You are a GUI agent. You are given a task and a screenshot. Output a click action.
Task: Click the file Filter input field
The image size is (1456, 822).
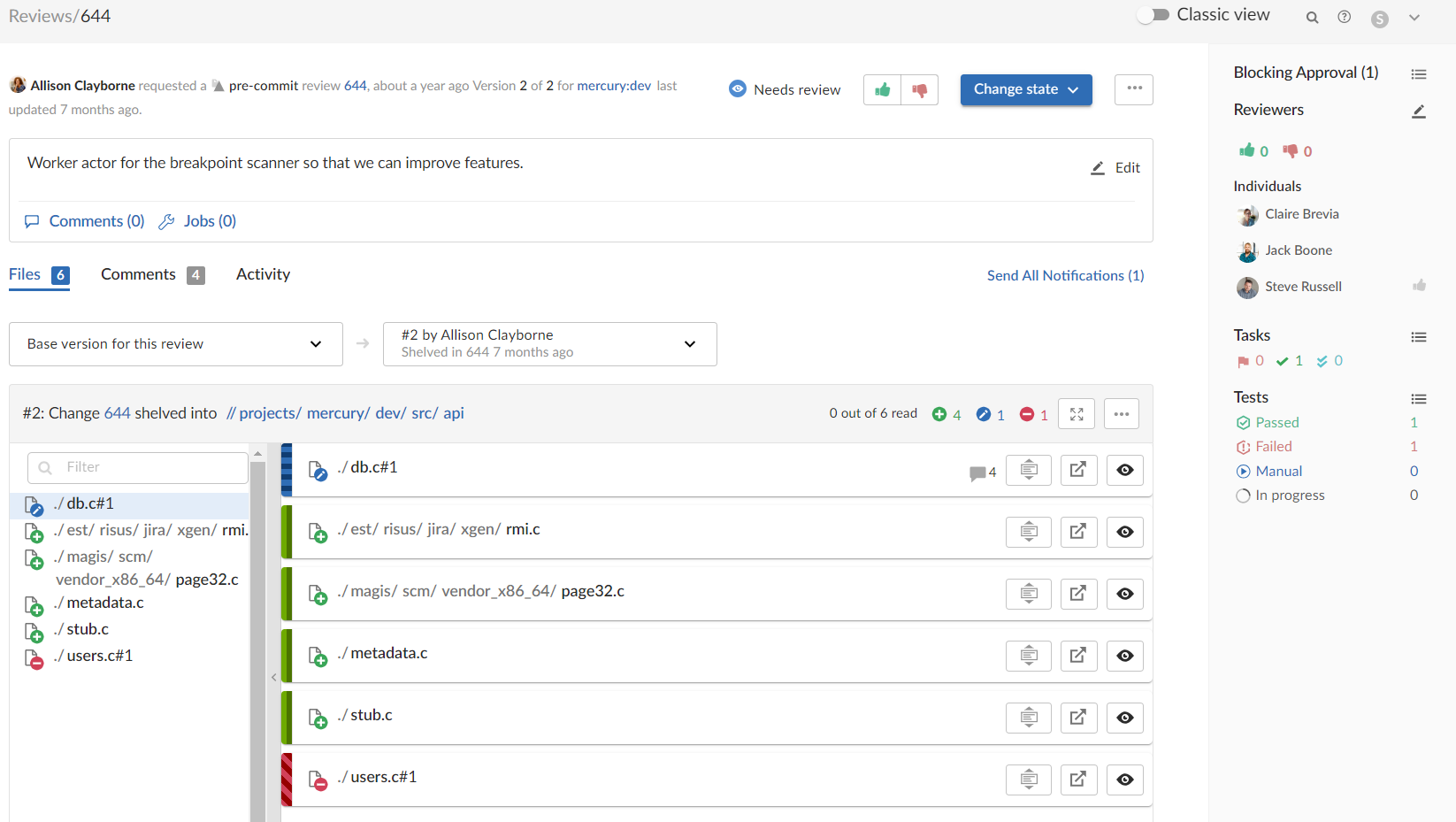click(x=137, y=467)
